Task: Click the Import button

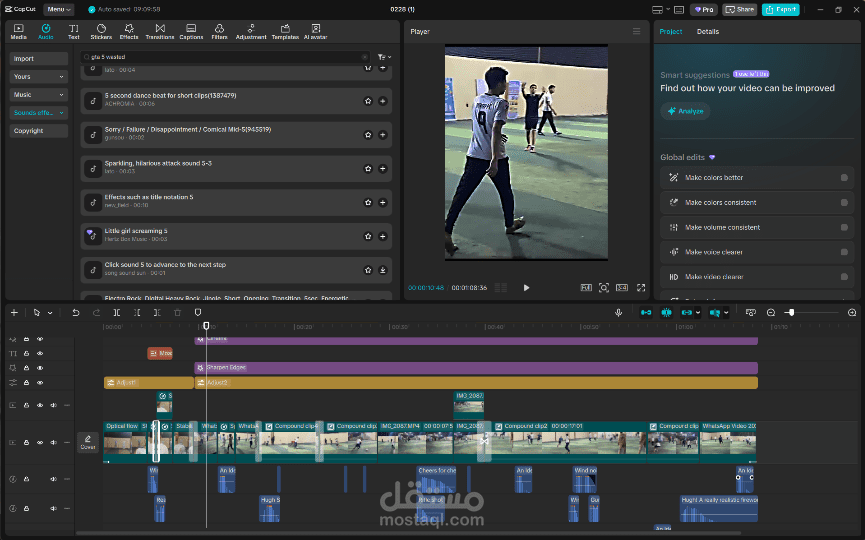Action: (39, 58)
